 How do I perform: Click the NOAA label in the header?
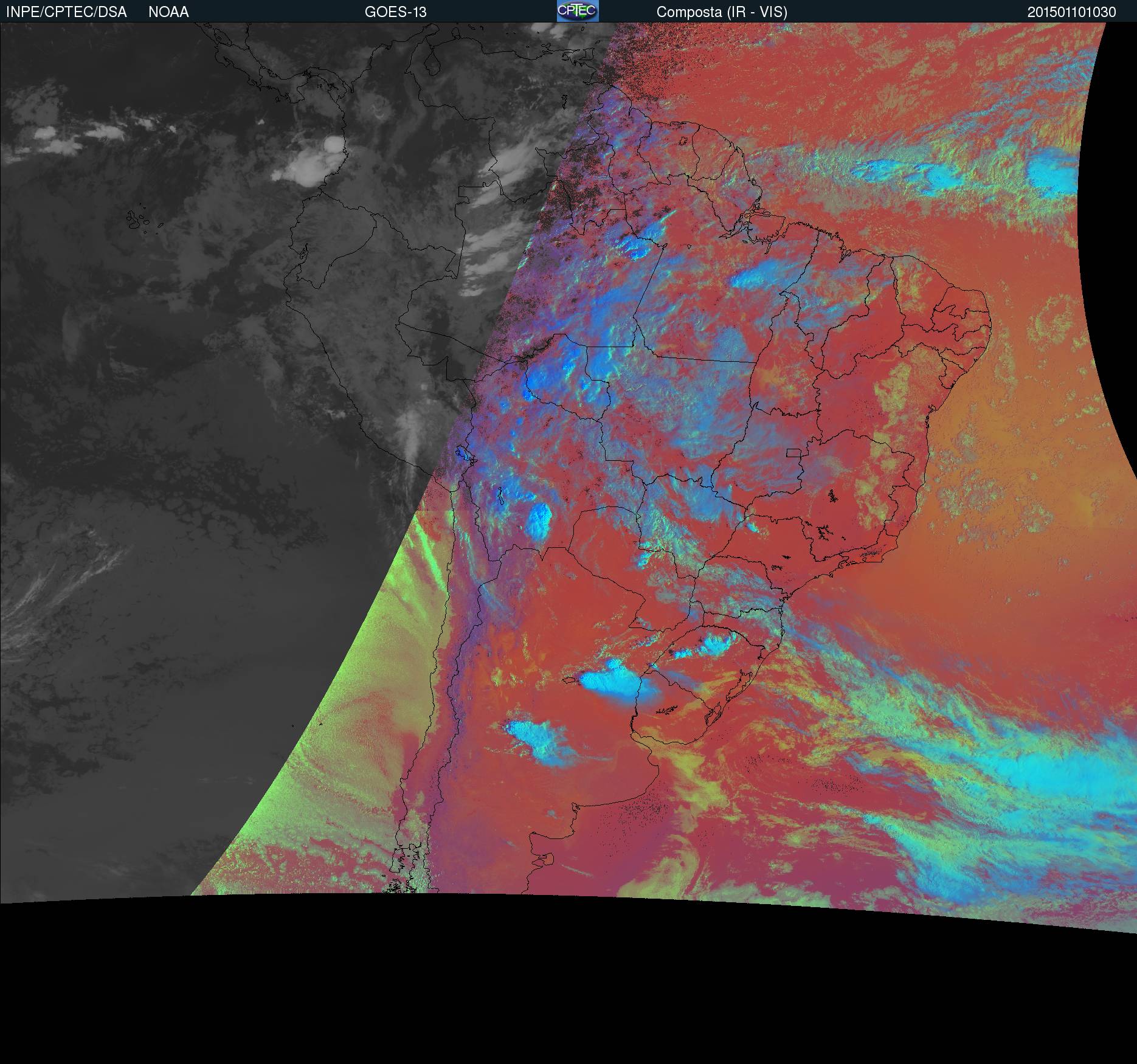click(168, 12)
